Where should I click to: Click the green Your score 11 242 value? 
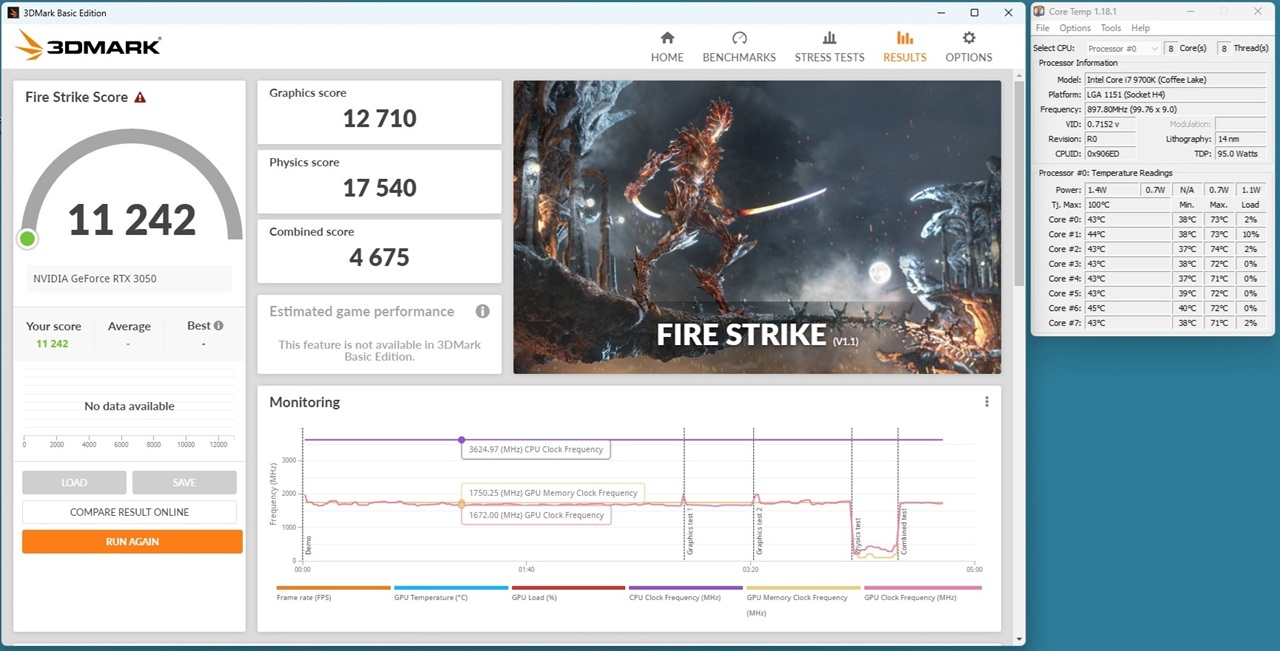(x=52, y=344)
